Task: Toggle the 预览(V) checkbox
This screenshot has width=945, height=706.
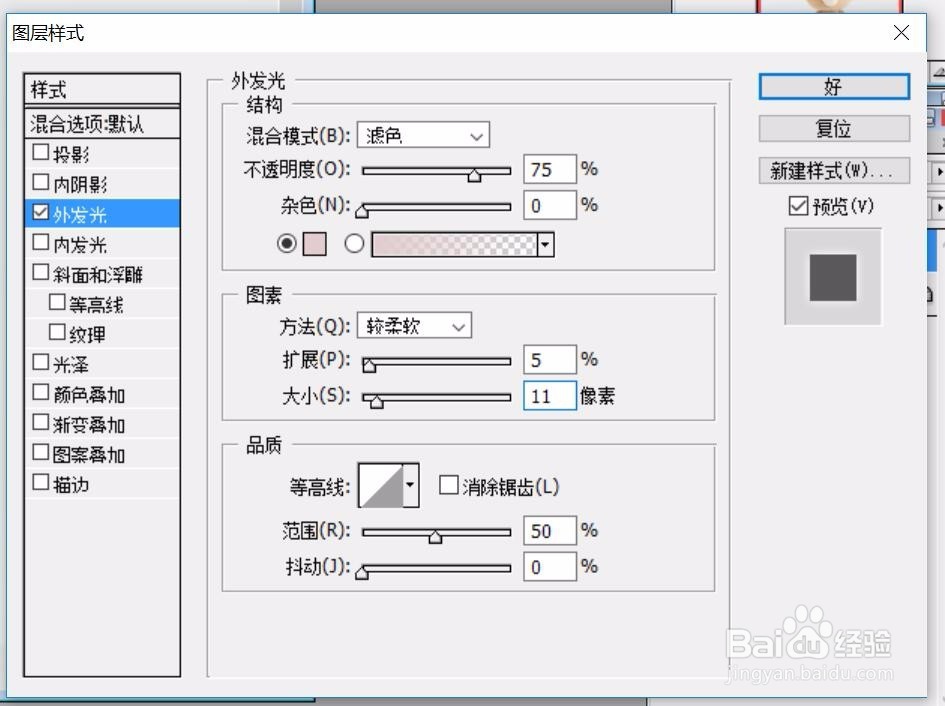Action: click(x=797, y=206)
